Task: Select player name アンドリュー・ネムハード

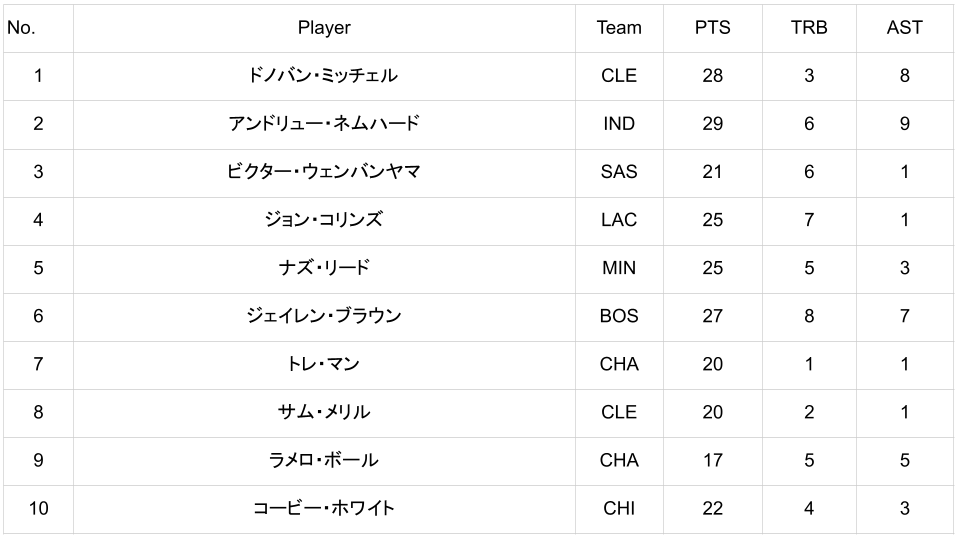Action: click(324, 124)
